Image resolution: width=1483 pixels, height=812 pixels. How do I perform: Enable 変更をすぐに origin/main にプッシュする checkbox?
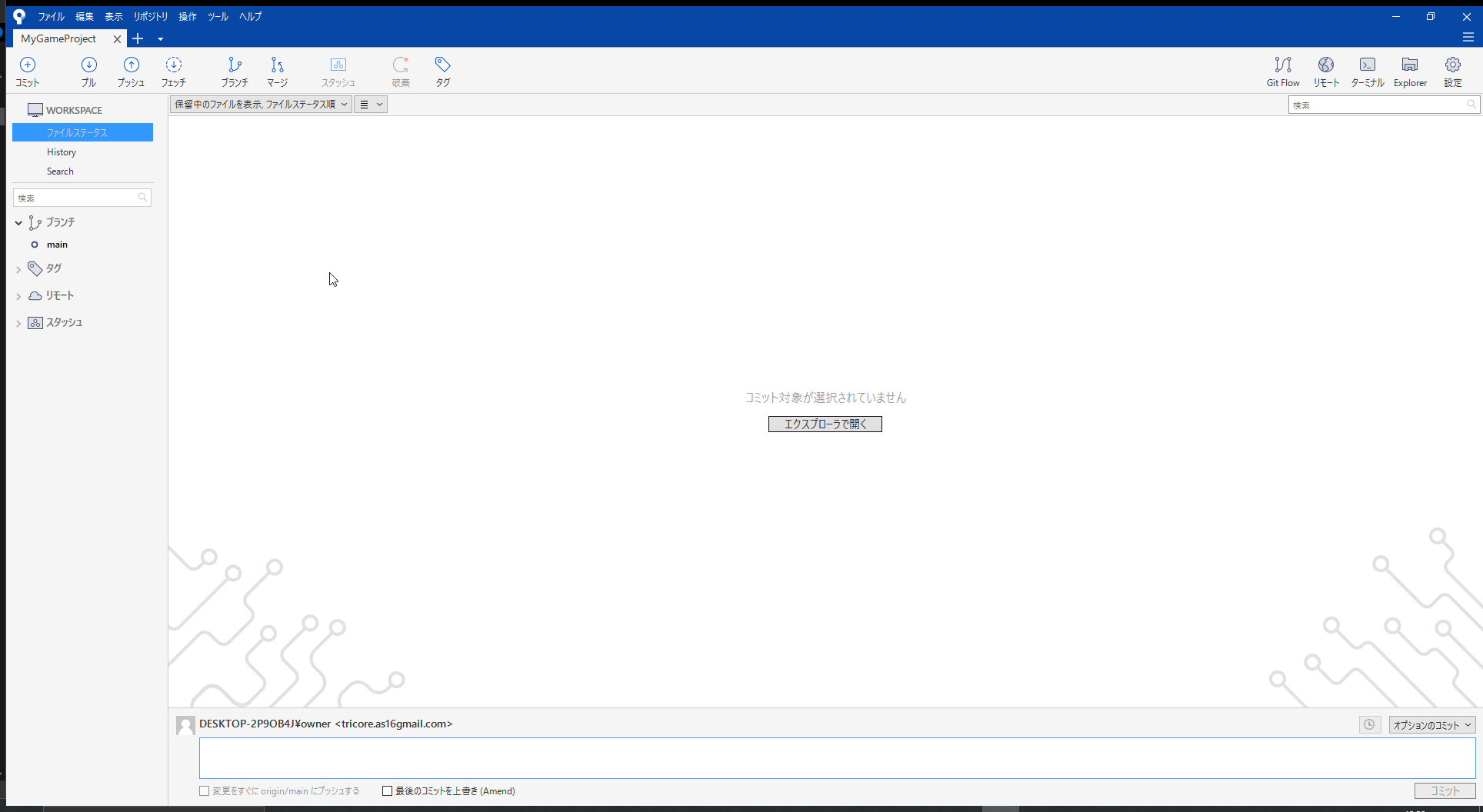coord(204,790)
